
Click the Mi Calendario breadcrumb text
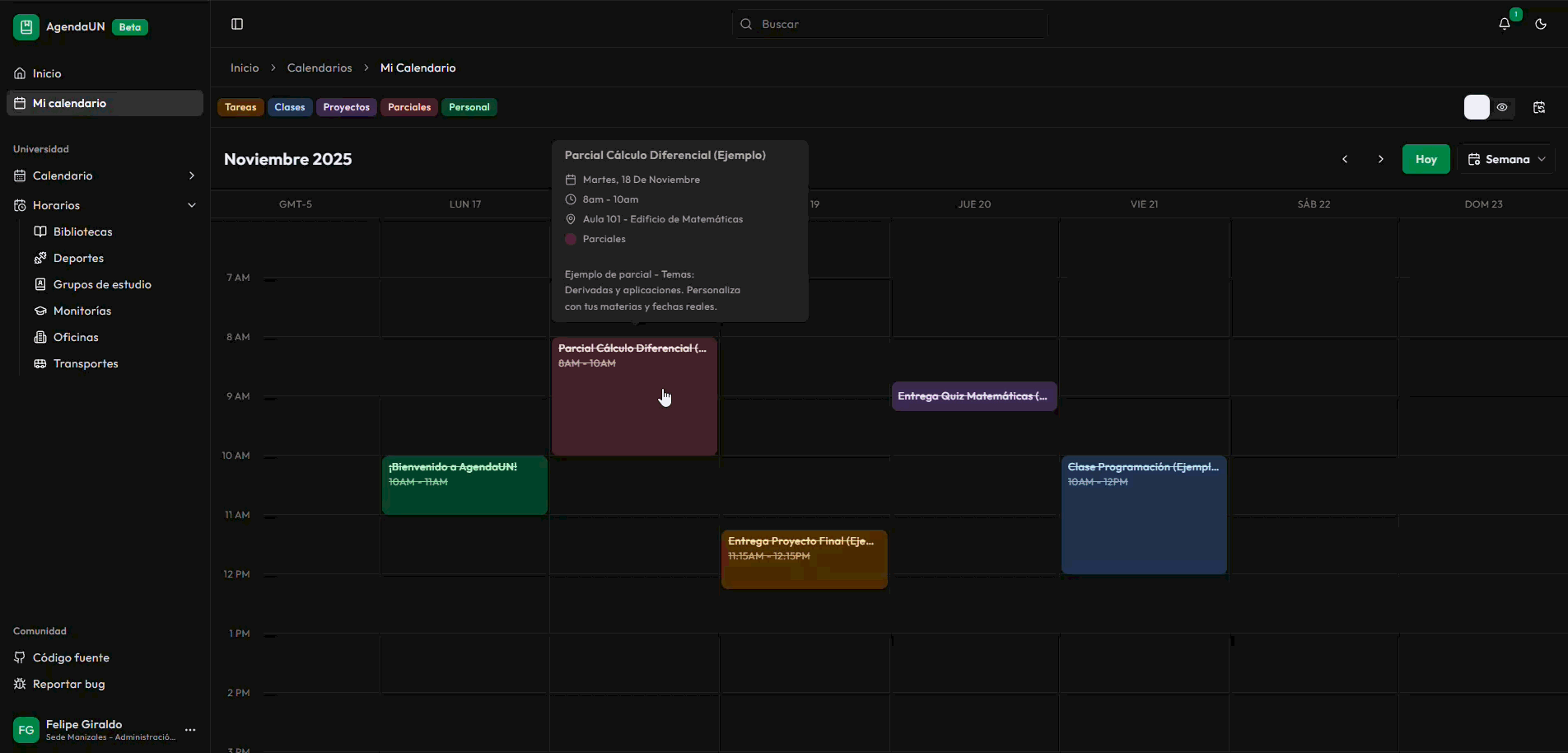point(418,68)
